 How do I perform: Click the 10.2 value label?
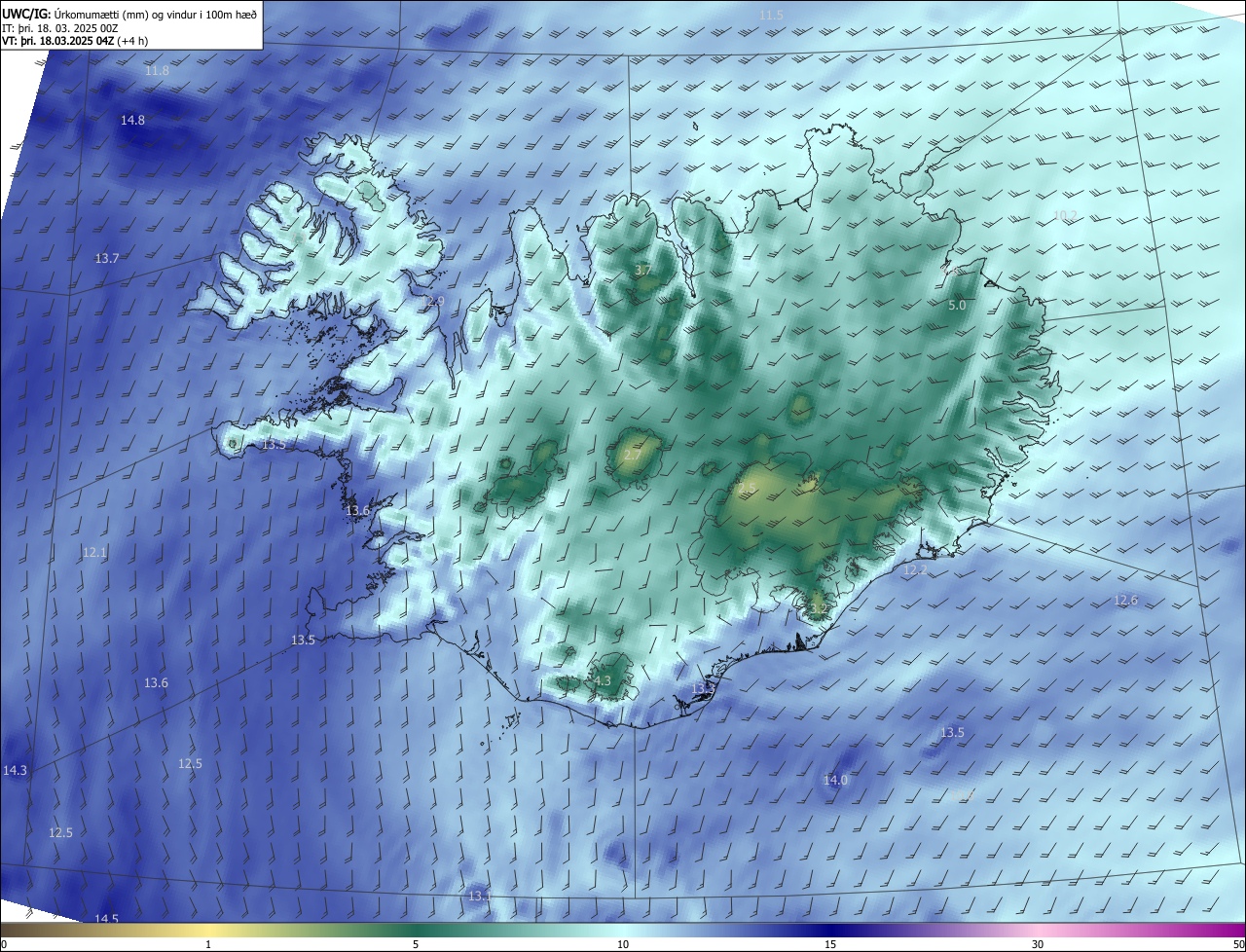point(1066,216)
